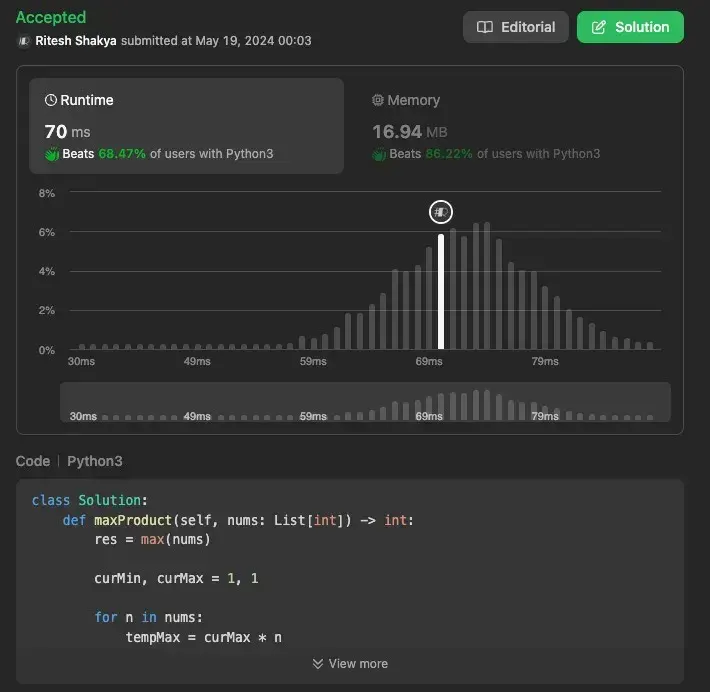Select the highlighted white bar in chart

coord(441,292)
